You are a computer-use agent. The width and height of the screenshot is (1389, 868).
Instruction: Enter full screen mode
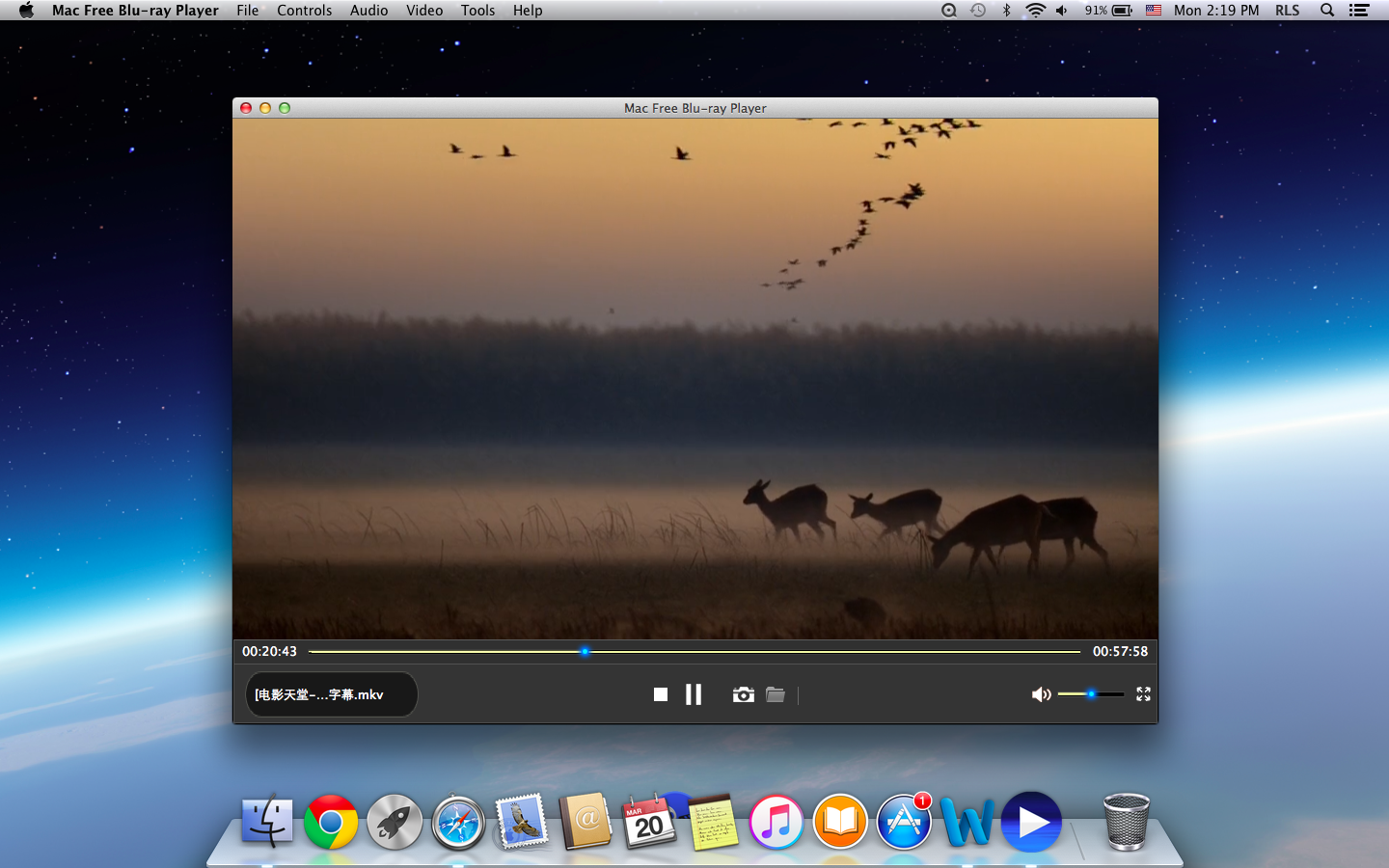click(x=1143, y=694)
